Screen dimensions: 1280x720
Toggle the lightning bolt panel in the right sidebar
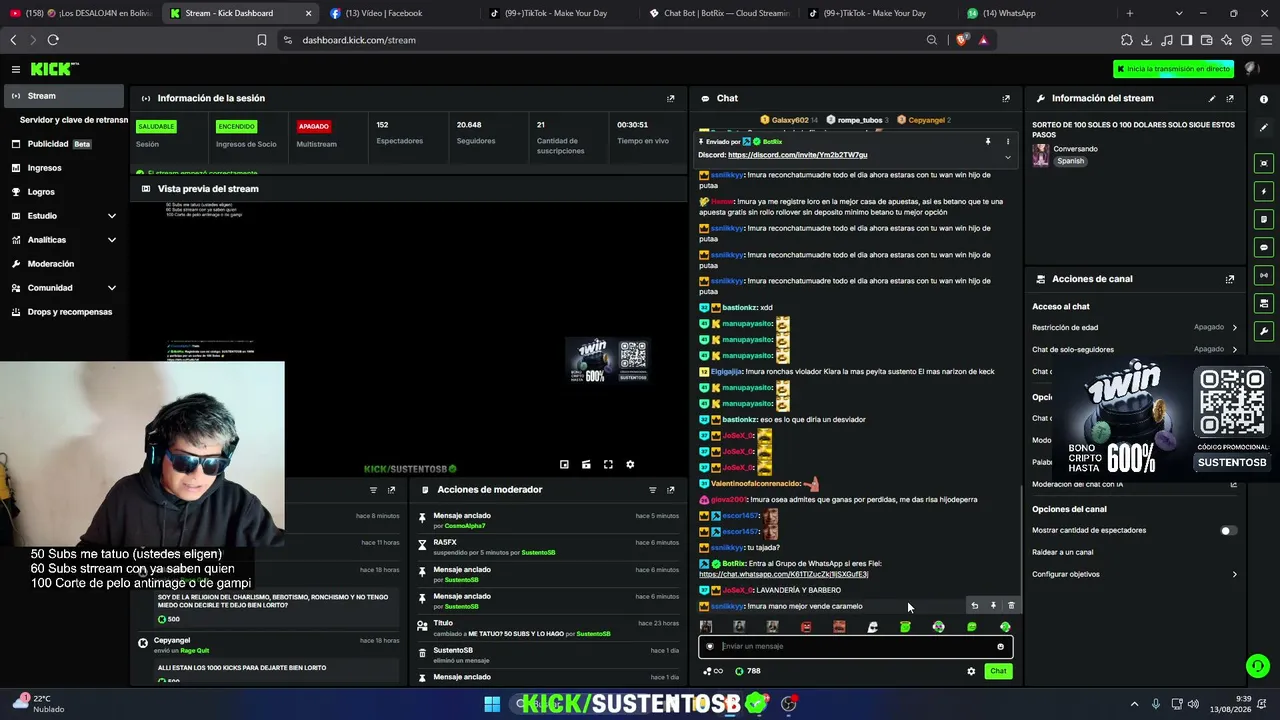(1264, 191)
